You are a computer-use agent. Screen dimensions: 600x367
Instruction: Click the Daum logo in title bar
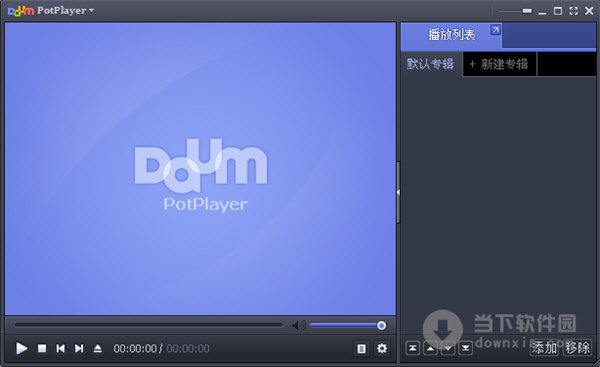pyautogui.click(x=21, y=11)
